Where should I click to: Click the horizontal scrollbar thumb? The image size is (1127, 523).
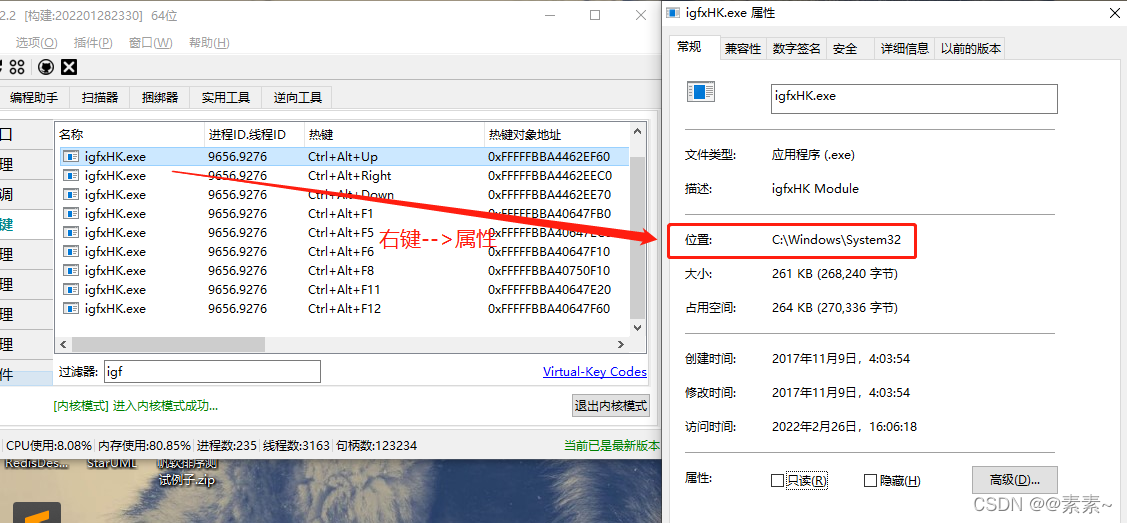click(168, 345)
